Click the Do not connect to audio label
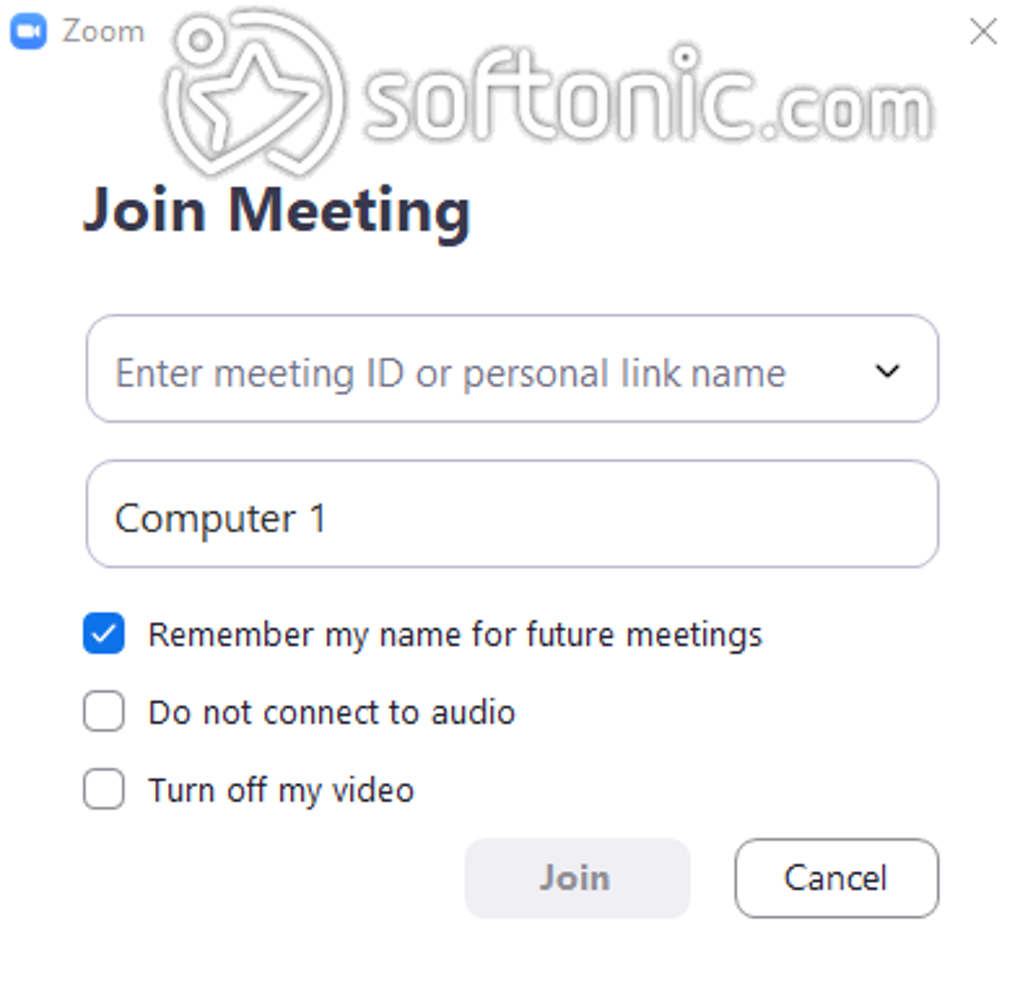1020x999 pixels. click(x=332, y=712)
